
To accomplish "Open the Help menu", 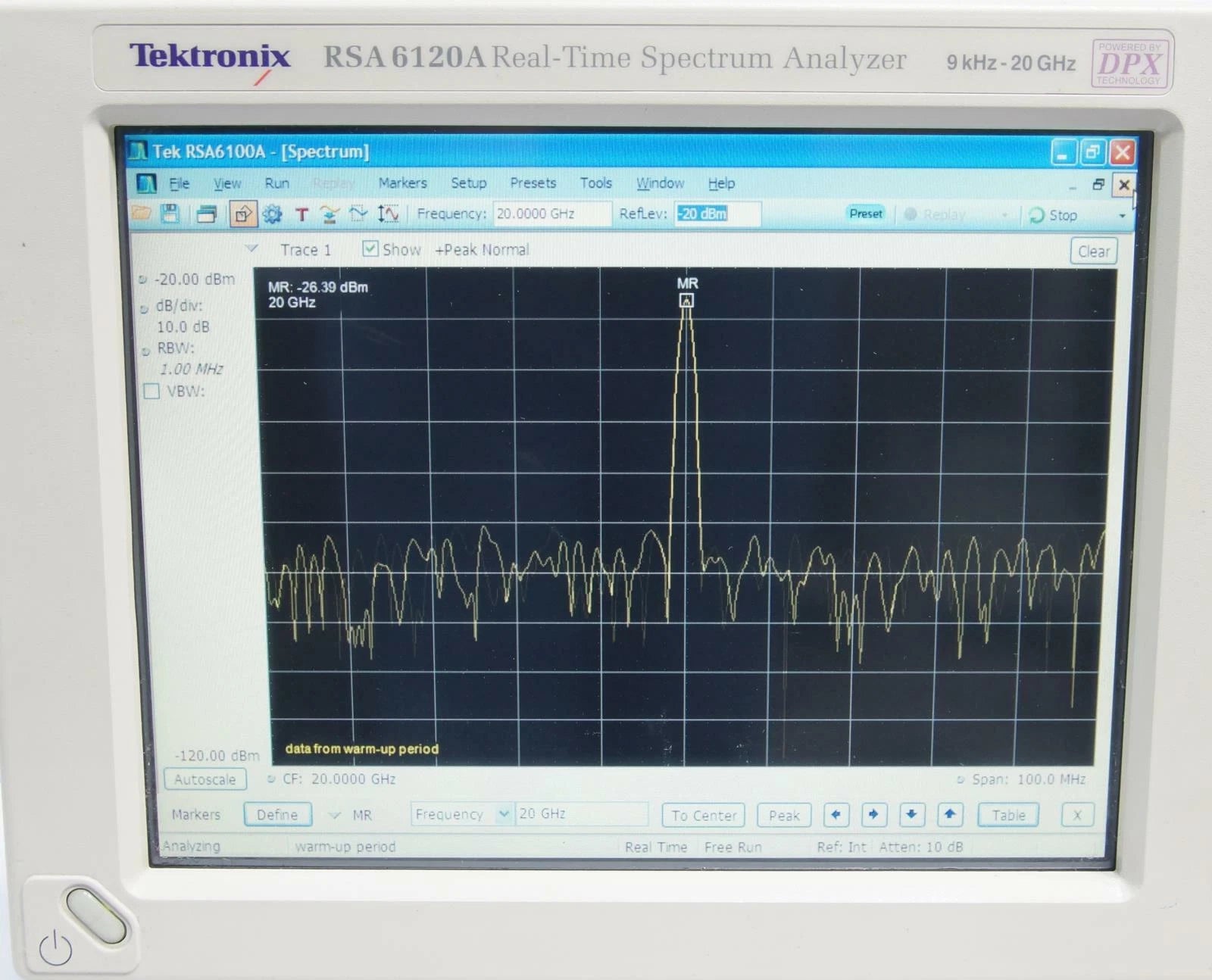I will pos(721,183).
